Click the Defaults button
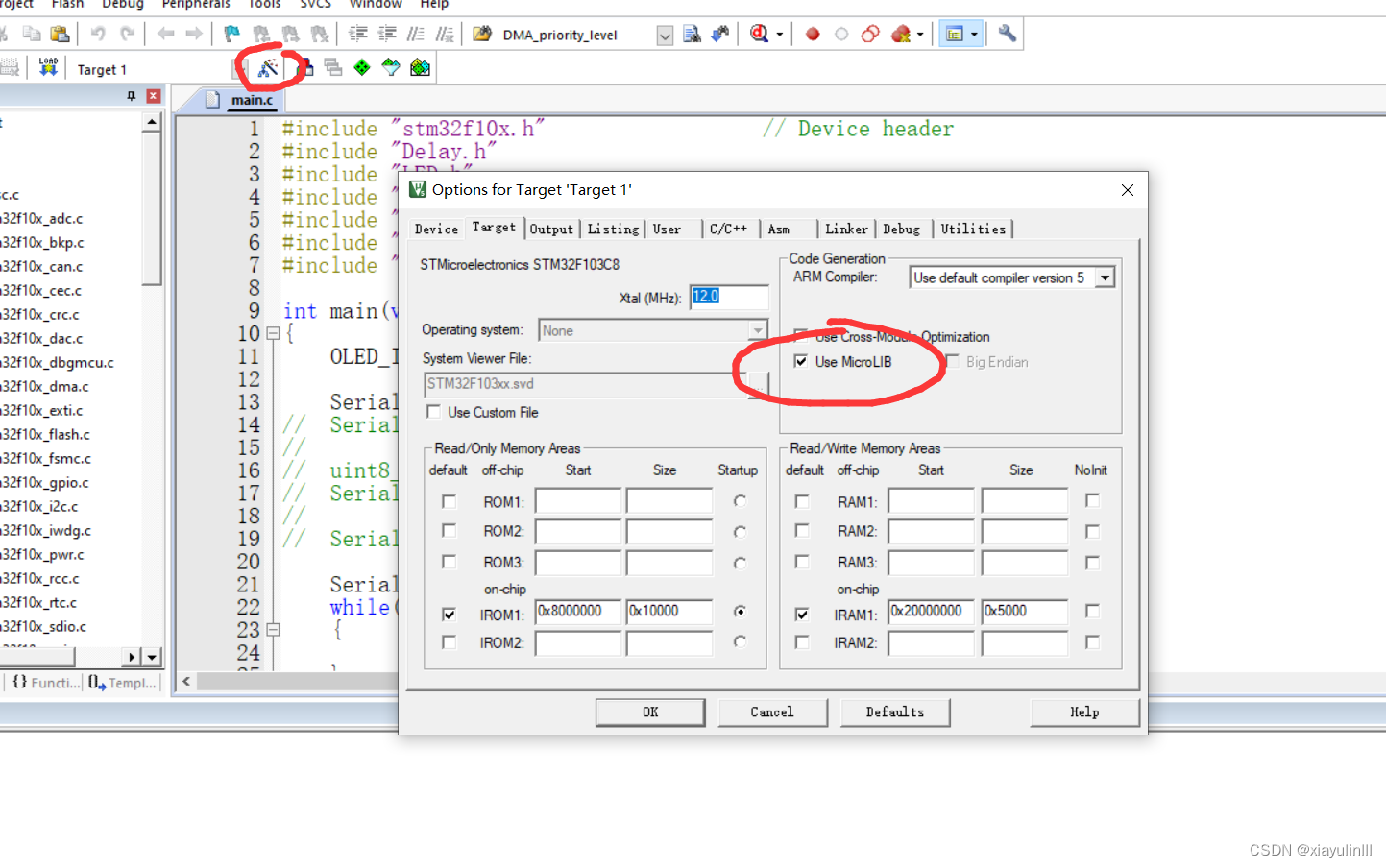The height and width of the screenshot is (868, 1386). pyautogui.click(x=895, y=712)
